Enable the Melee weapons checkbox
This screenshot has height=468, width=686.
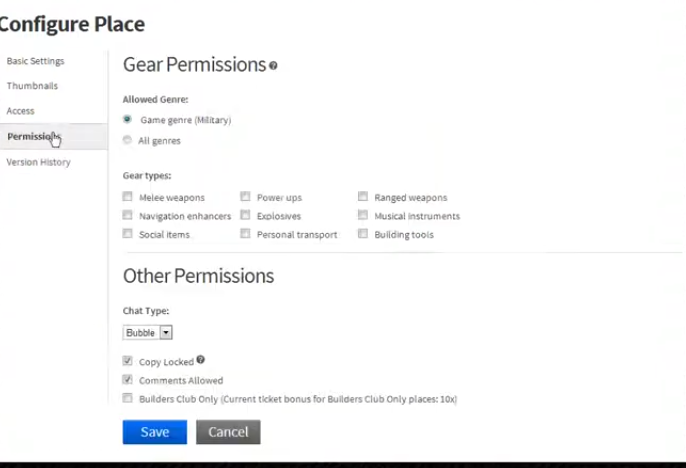(x=128, y=197)
